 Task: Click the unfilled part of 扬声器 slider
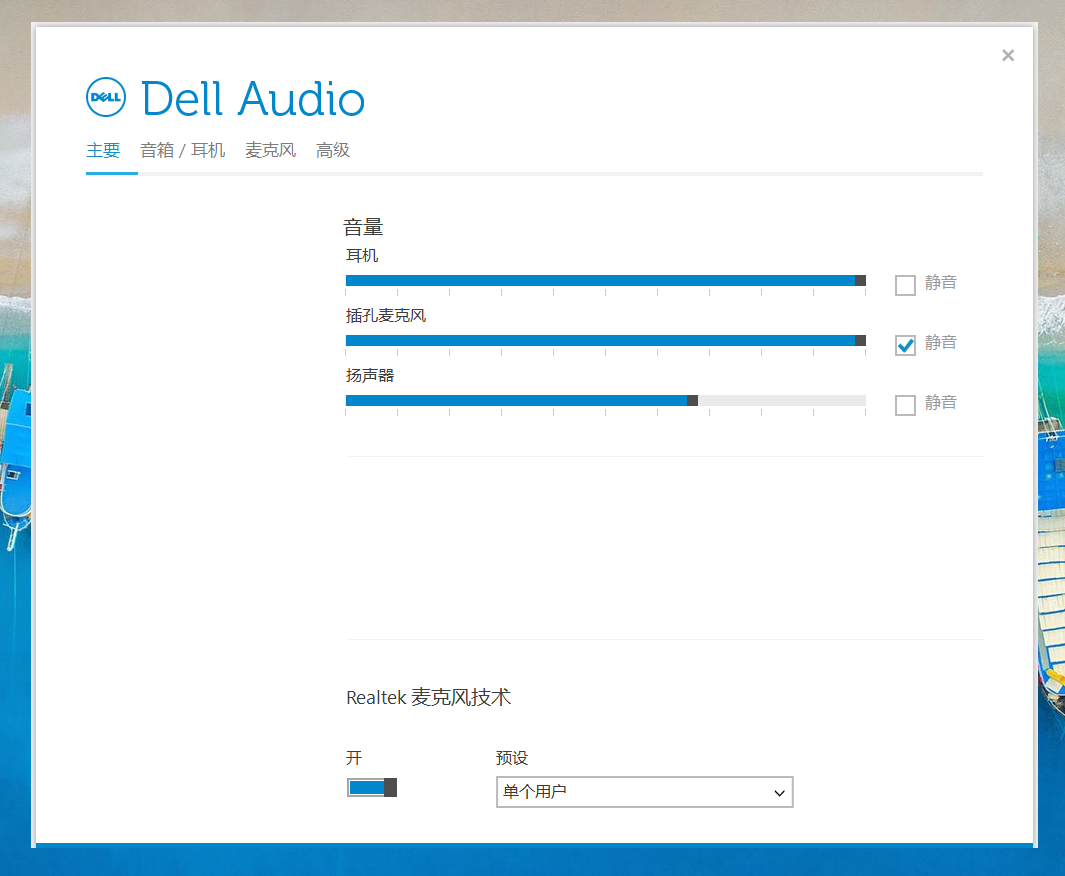(x=780, y=401)
